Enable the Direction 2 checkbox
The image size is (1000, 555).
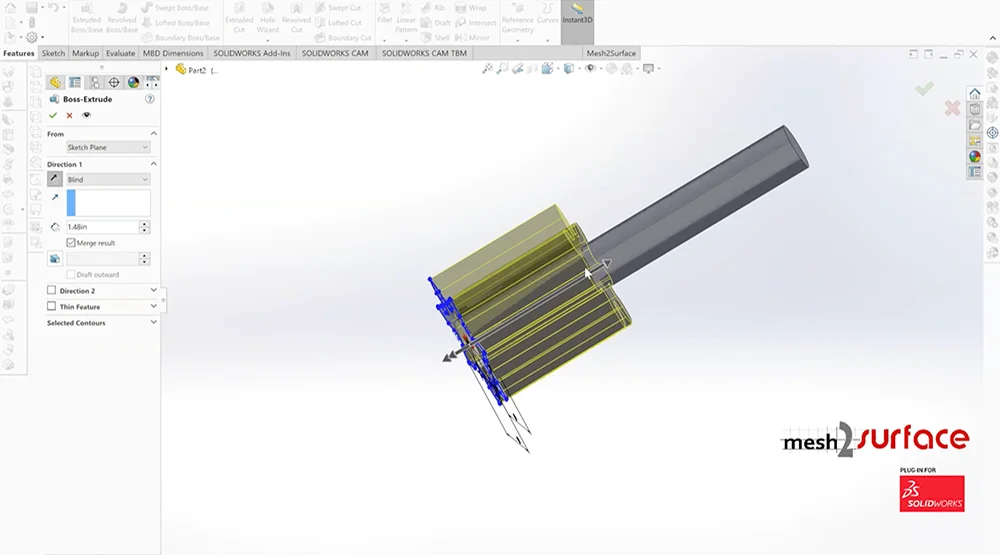(52, 291)
